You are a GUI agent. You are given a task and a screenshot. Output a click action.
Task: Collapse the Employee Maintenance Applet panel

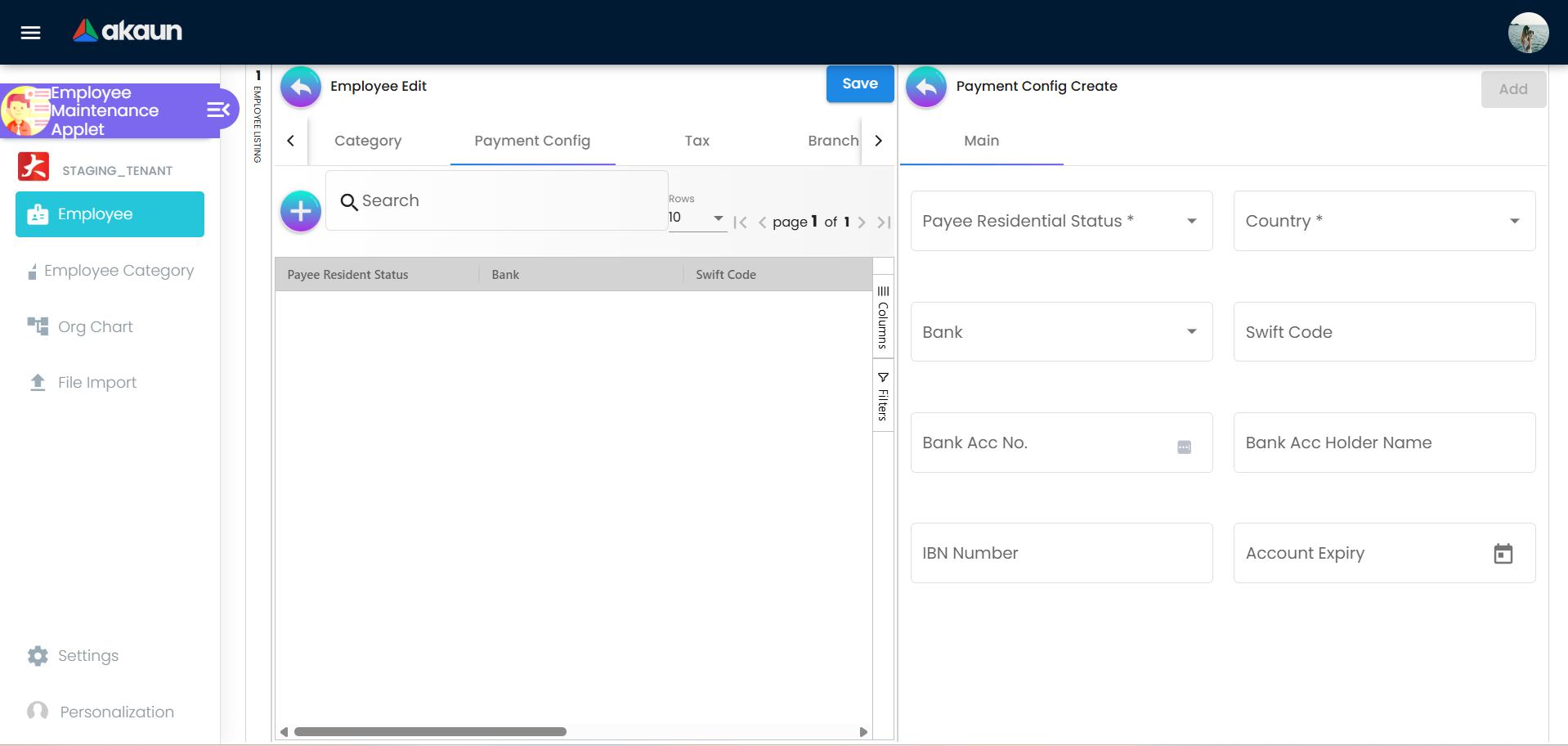click(216, 109)
